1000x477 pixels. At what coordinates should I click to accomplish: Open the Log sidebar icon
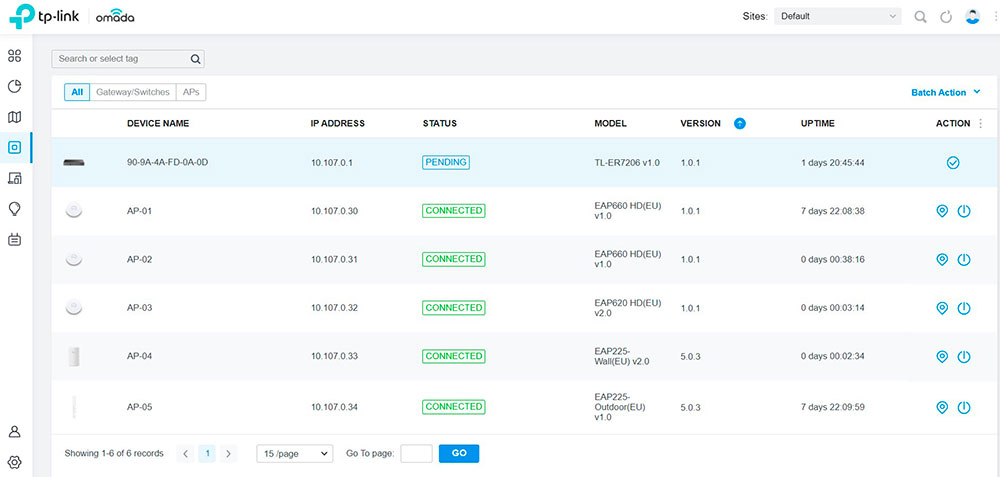click(15, 240)
